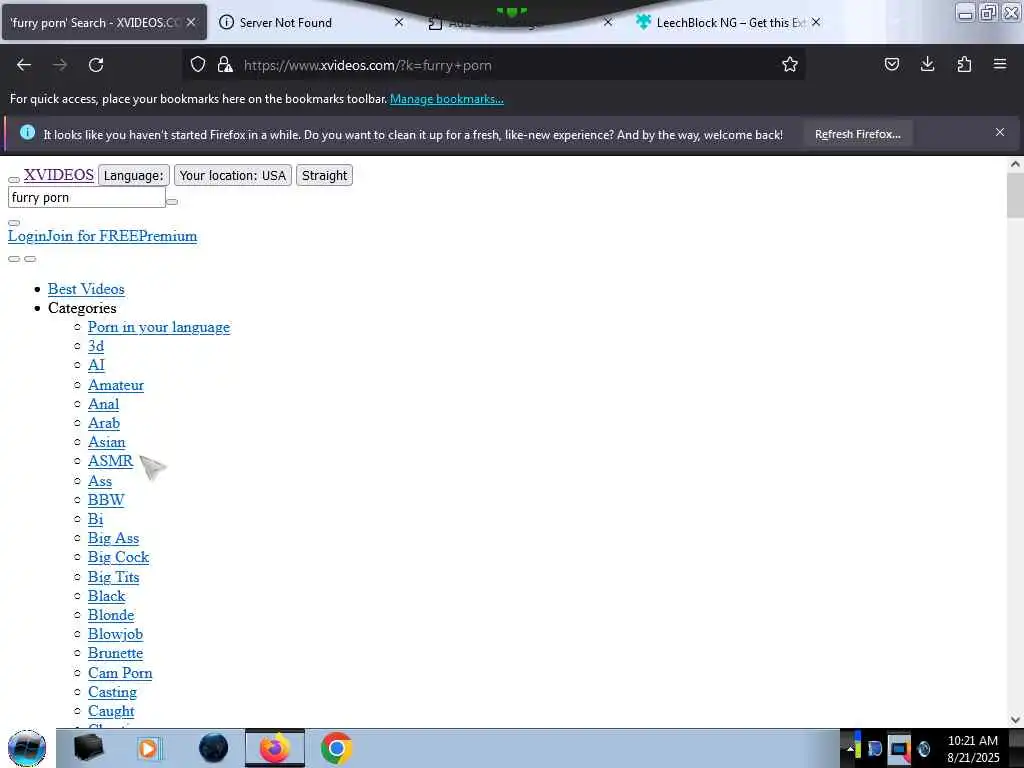Image resolution: width=1024 pixels, height=768 pixels.
Task: Click the blue info icon in notification bar
Action: click(27, 133)
